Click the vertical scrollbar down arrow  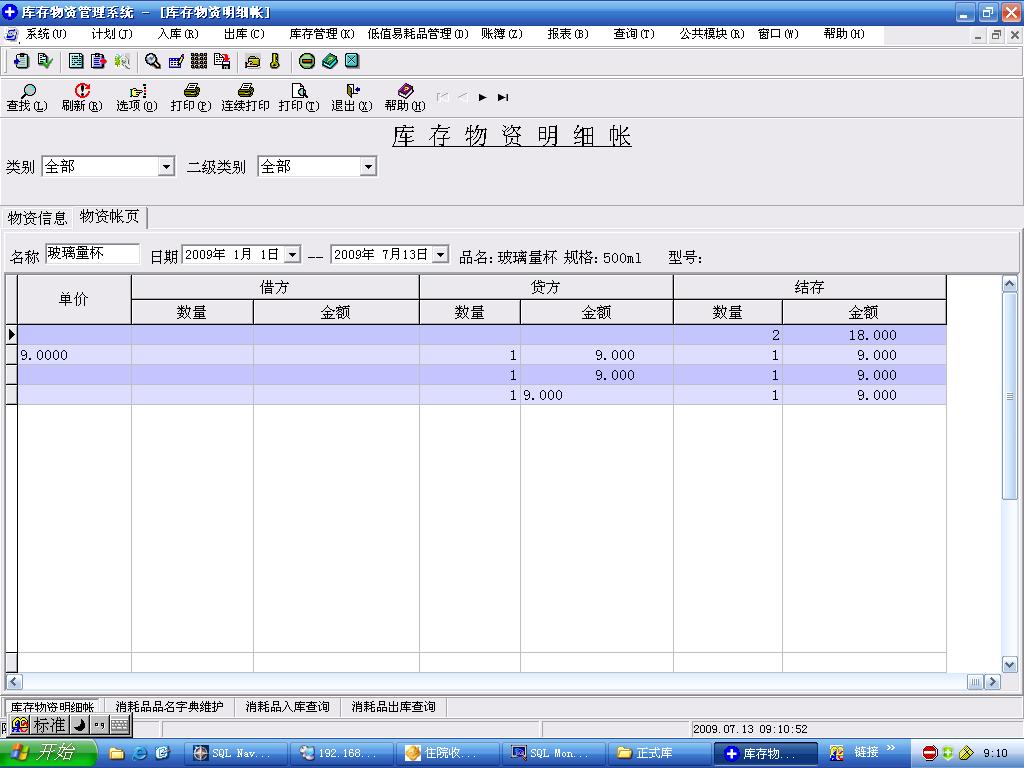point(1009,664)
